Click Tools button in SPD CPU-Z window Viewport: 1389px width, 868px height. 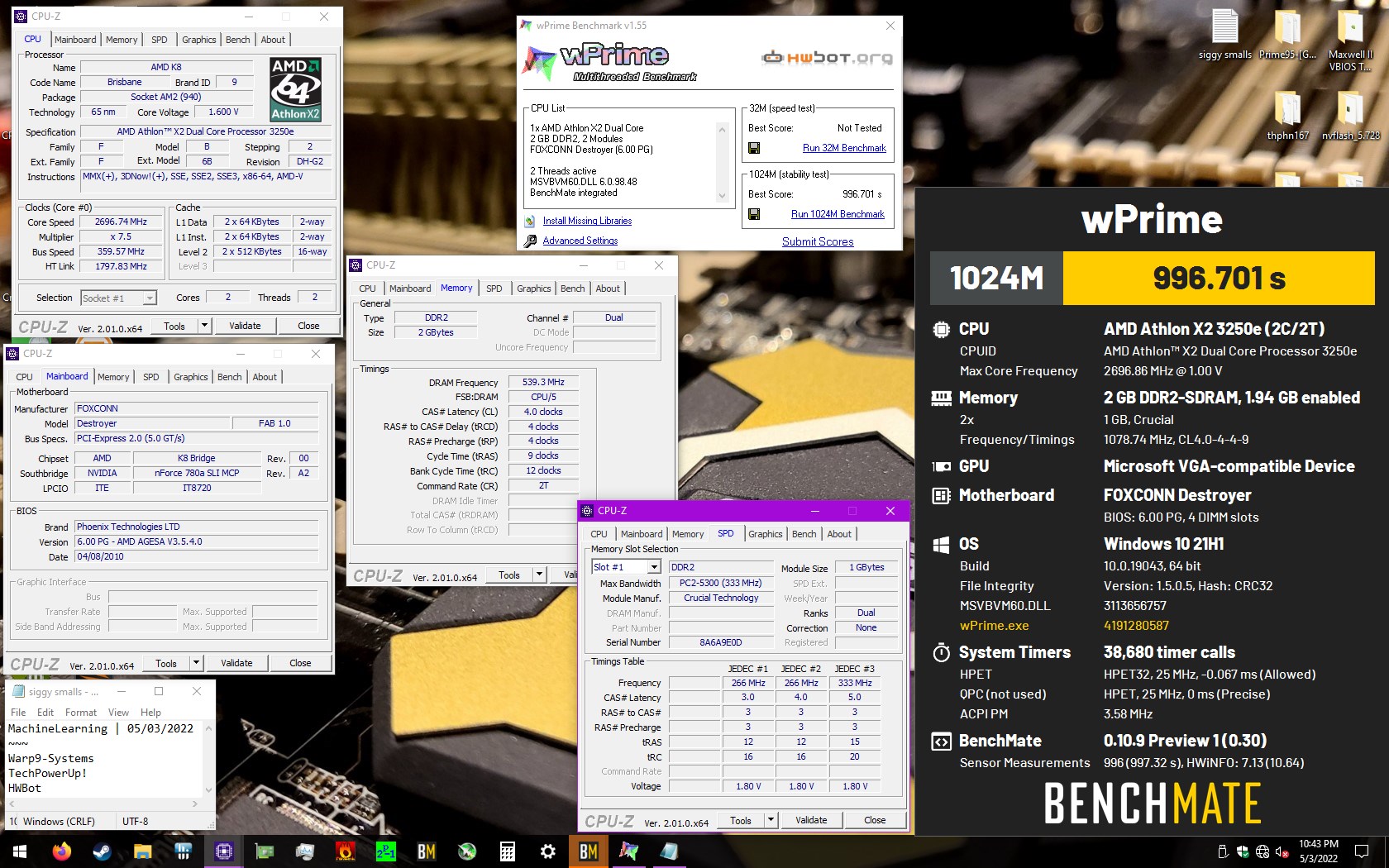[x=741, y=820]
